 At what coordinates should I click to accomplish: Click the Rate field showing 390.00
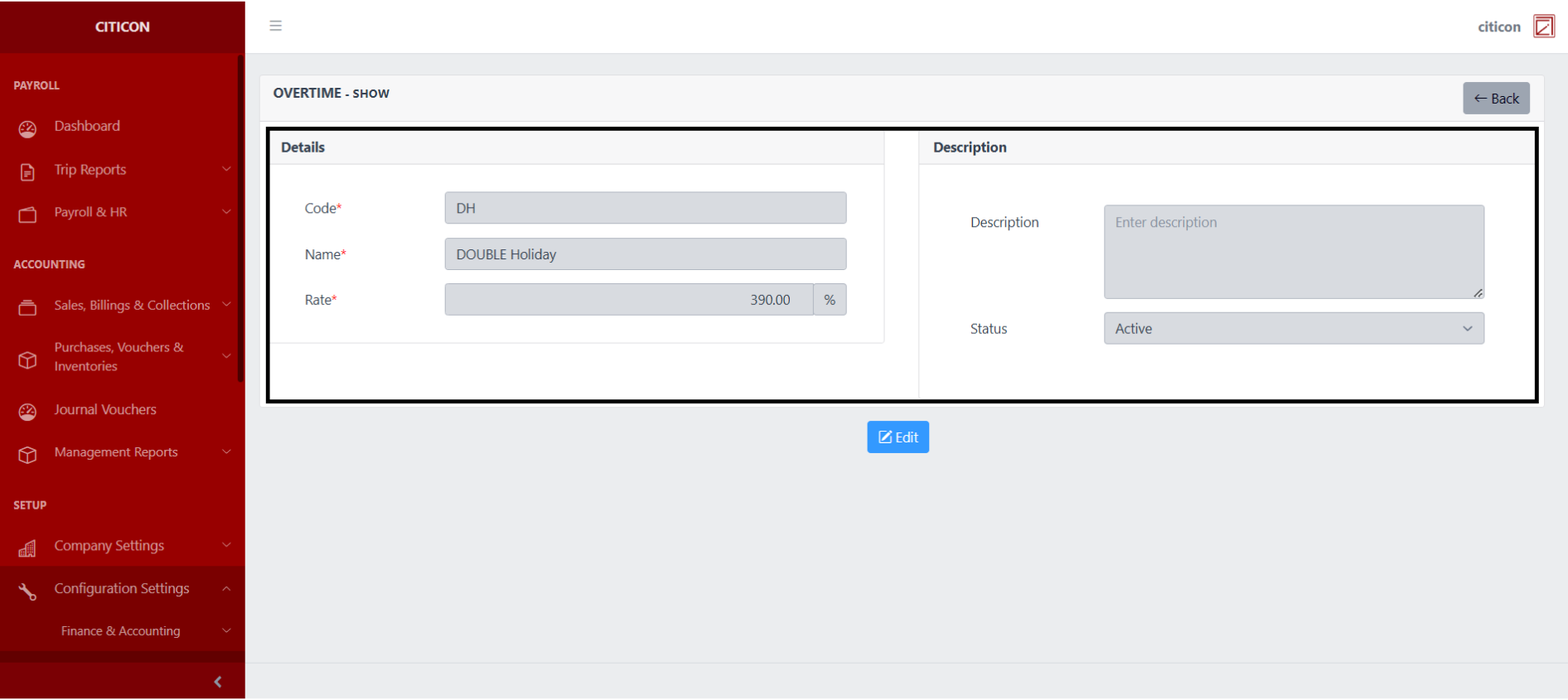click(628, 300)
